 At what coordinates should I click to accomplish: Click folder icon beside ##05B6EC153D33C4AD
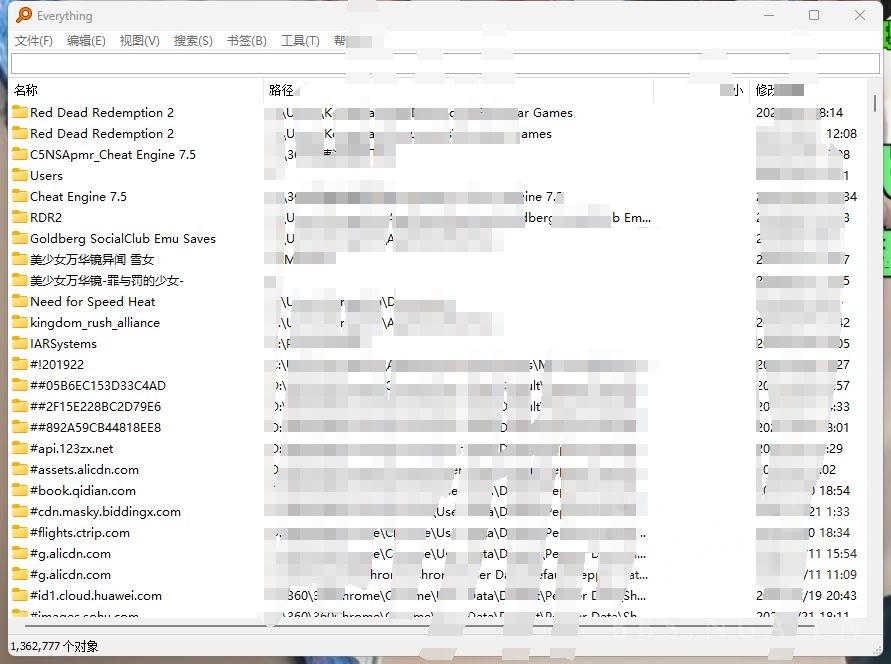(20, 385)
